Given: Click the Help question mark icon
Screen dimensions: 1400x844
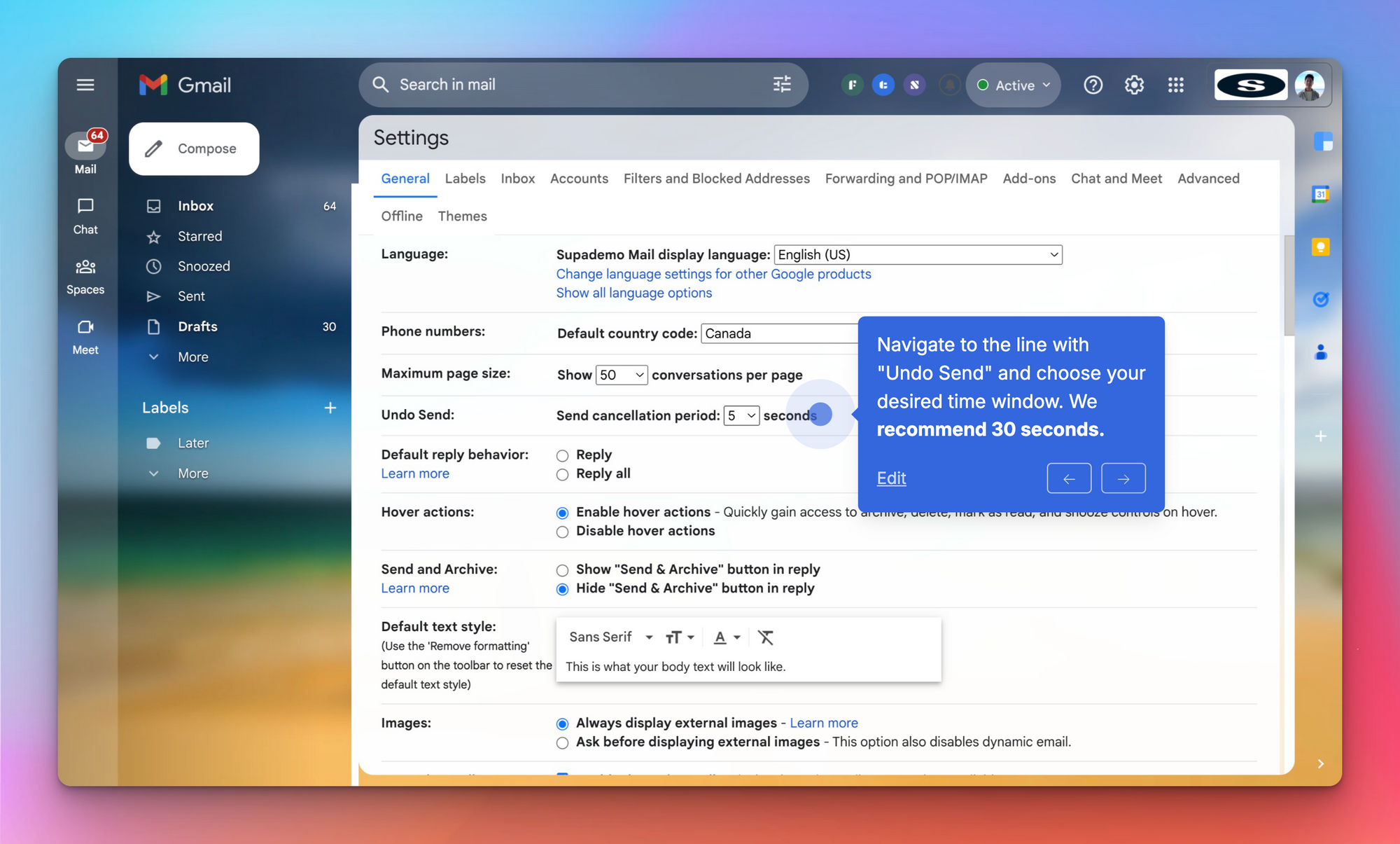Looking at the screenshot, I should tap(1092, 85).
